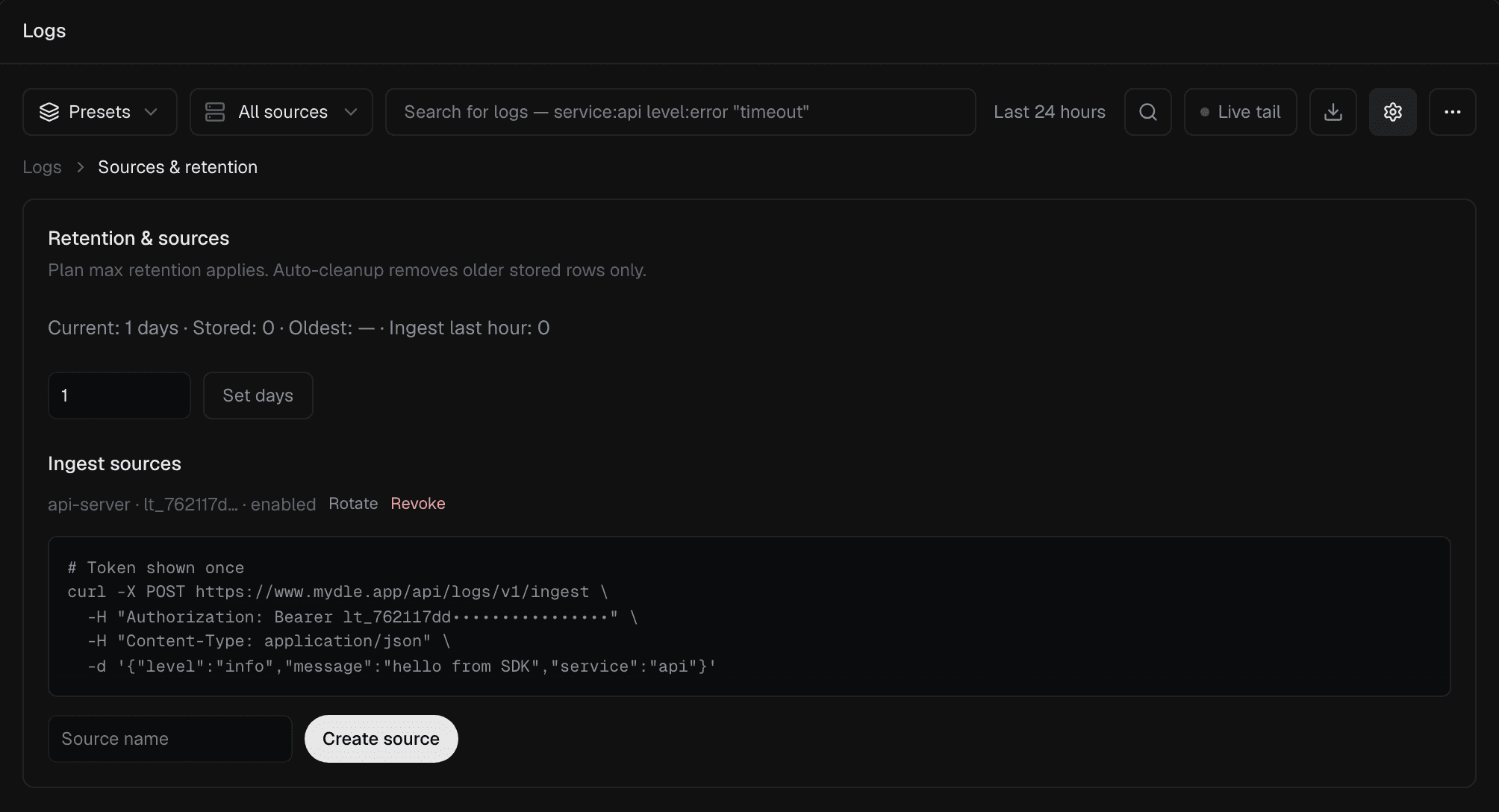The width and height of the screenshot is (1499, 812).
Task: Open the settings gear icon
Action: [1393, 112]
